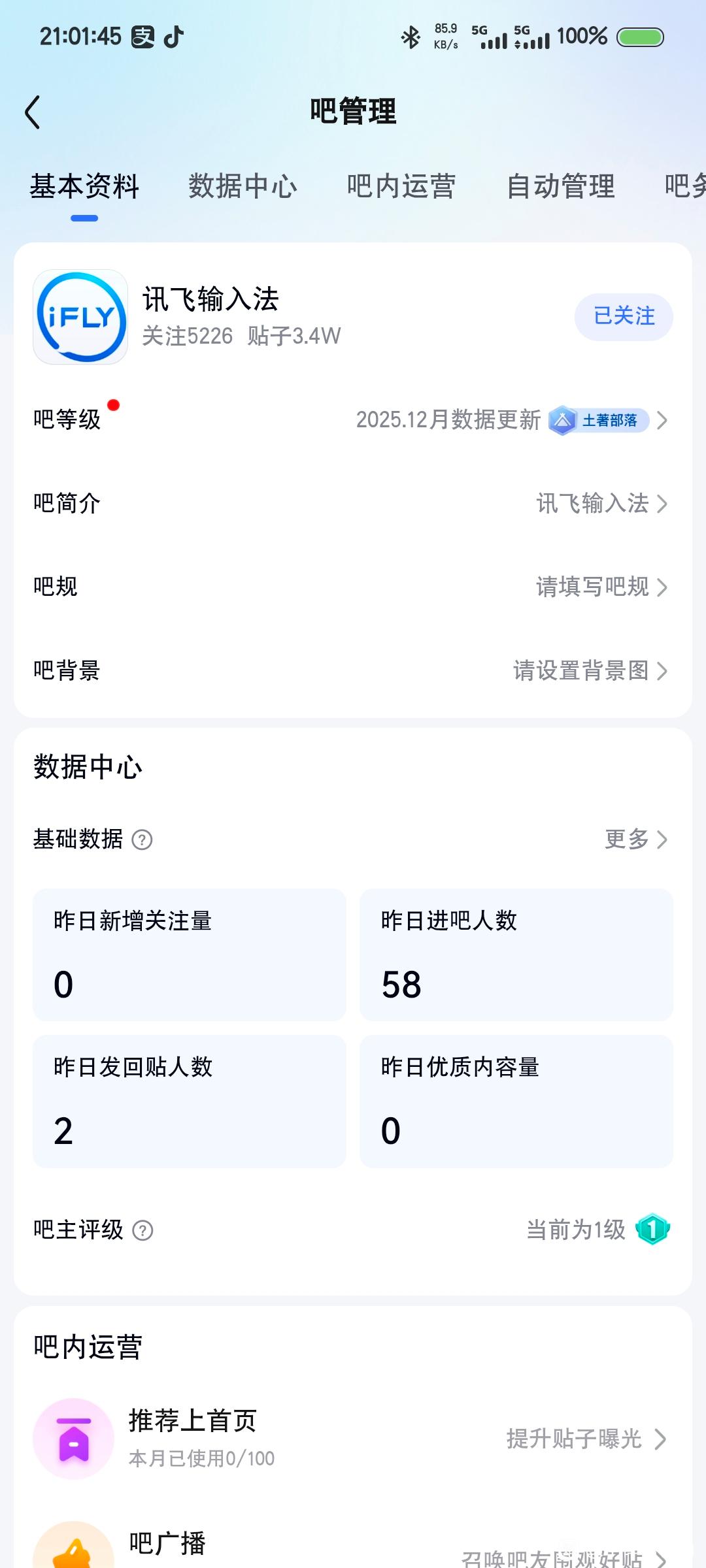
Task: Tap help icon beside 基础数据
Action: (x=142, y=840)
